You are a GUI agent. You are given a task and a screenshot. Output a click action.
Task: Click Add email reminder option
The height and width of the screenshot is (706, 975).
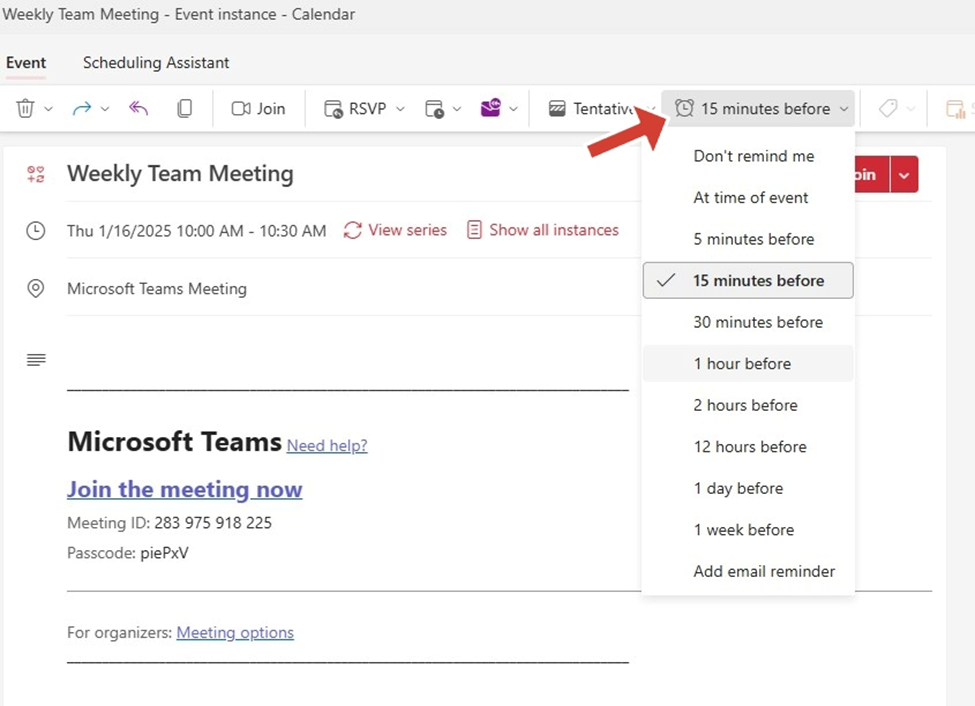pyautogui.click(x=748, y=571)
